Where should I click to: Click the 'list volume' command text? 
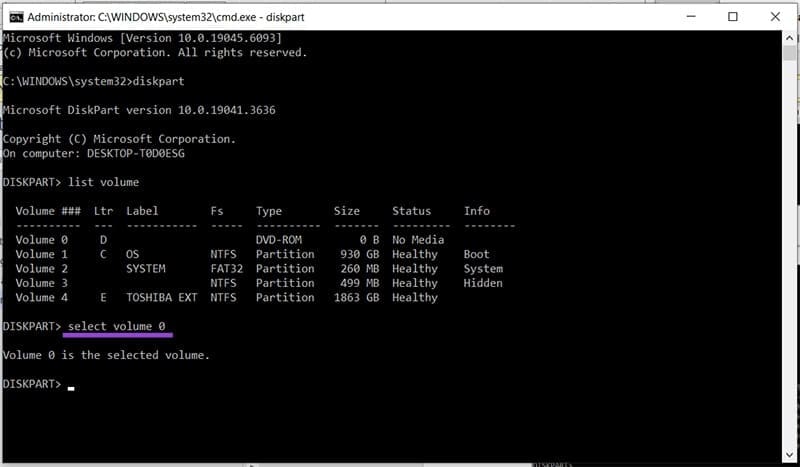tap(104, 182)
